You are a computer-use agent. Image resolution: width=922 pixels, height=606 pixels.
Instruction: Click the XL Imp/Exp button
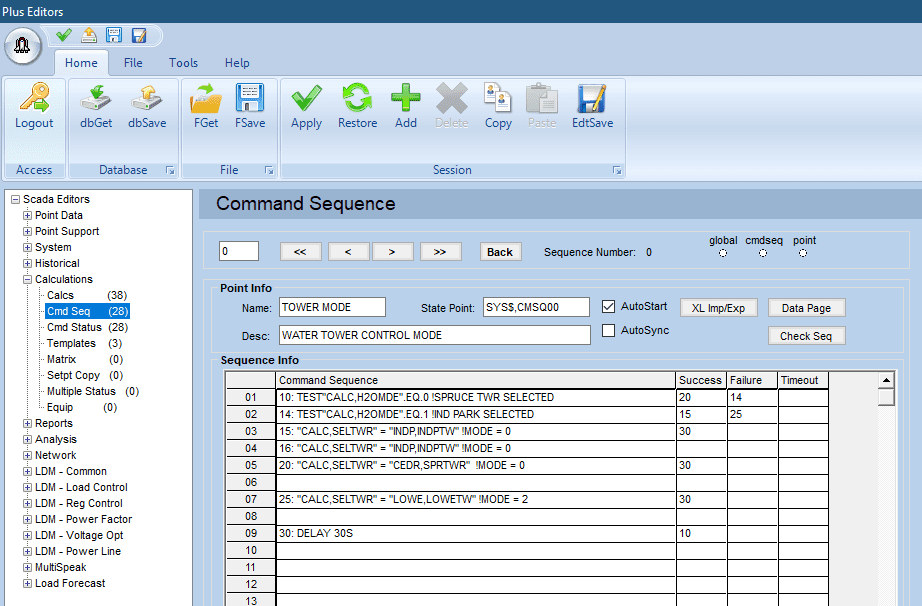pos(719,308)
